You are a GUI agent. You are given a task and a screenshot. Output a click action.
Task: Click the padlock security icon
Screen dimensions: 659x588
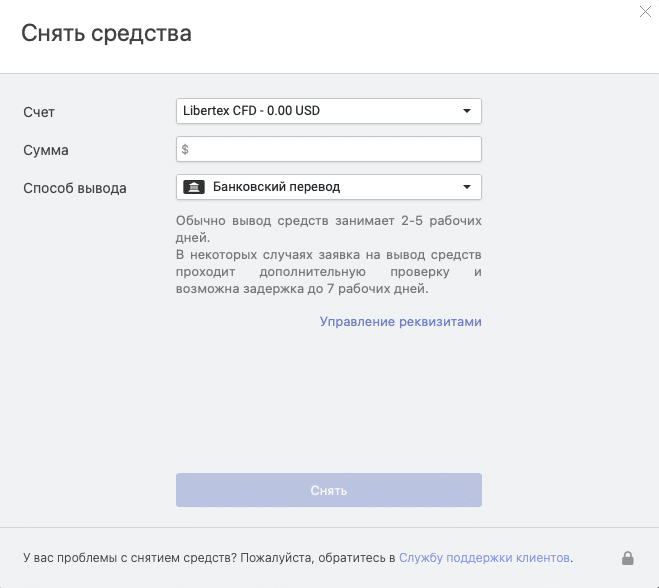628,557
